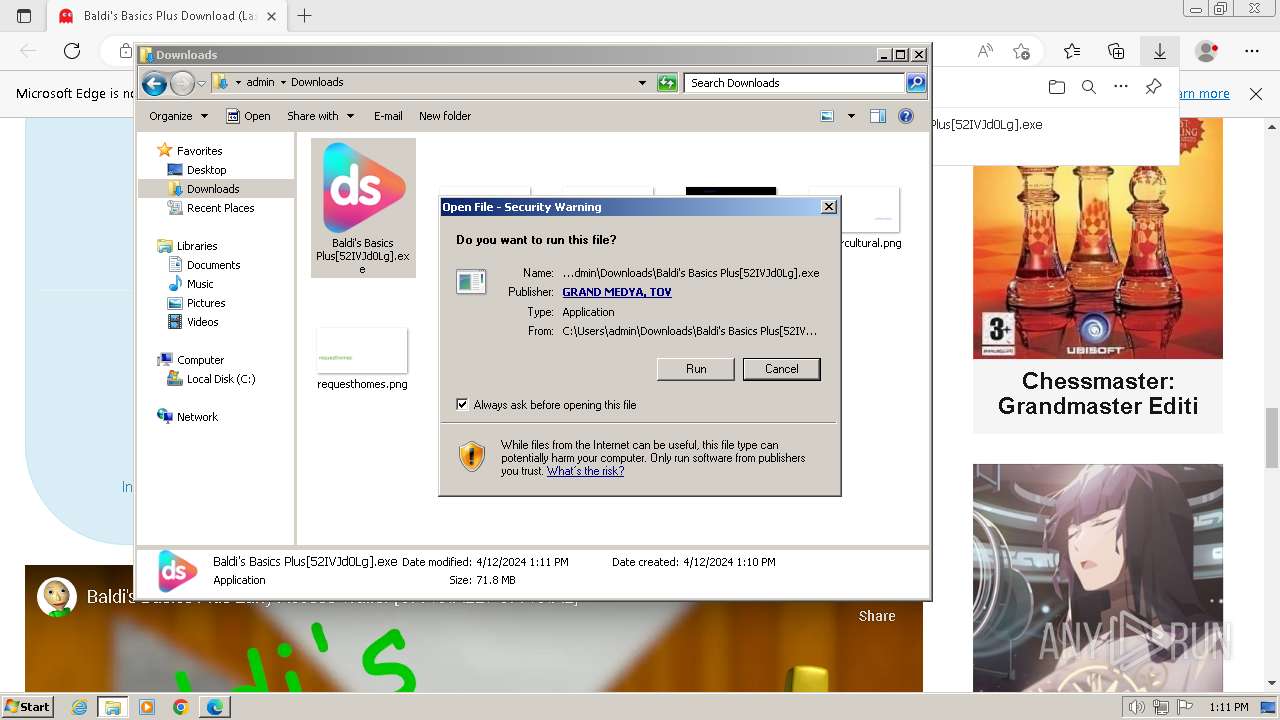The height and width of the screenshot is (720, 1280).
Task: Click E-mail in the Explorer toolbar
Action: tap(388, 116)
